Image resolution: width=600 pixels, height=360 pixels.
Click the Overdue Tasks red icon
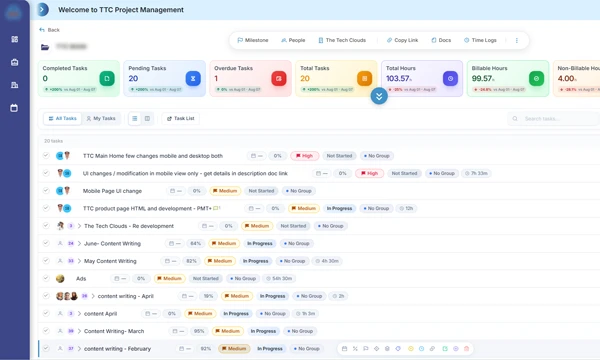coord(279,78)
